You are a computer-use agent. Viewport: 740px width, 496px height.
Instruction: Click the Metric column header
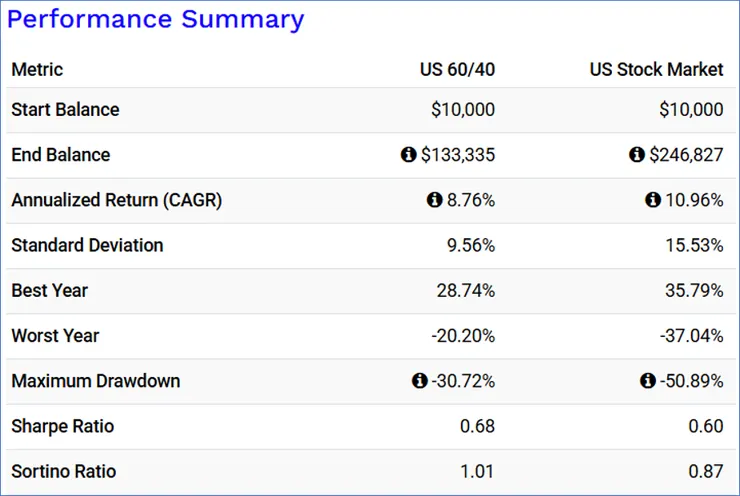(37, 69)
